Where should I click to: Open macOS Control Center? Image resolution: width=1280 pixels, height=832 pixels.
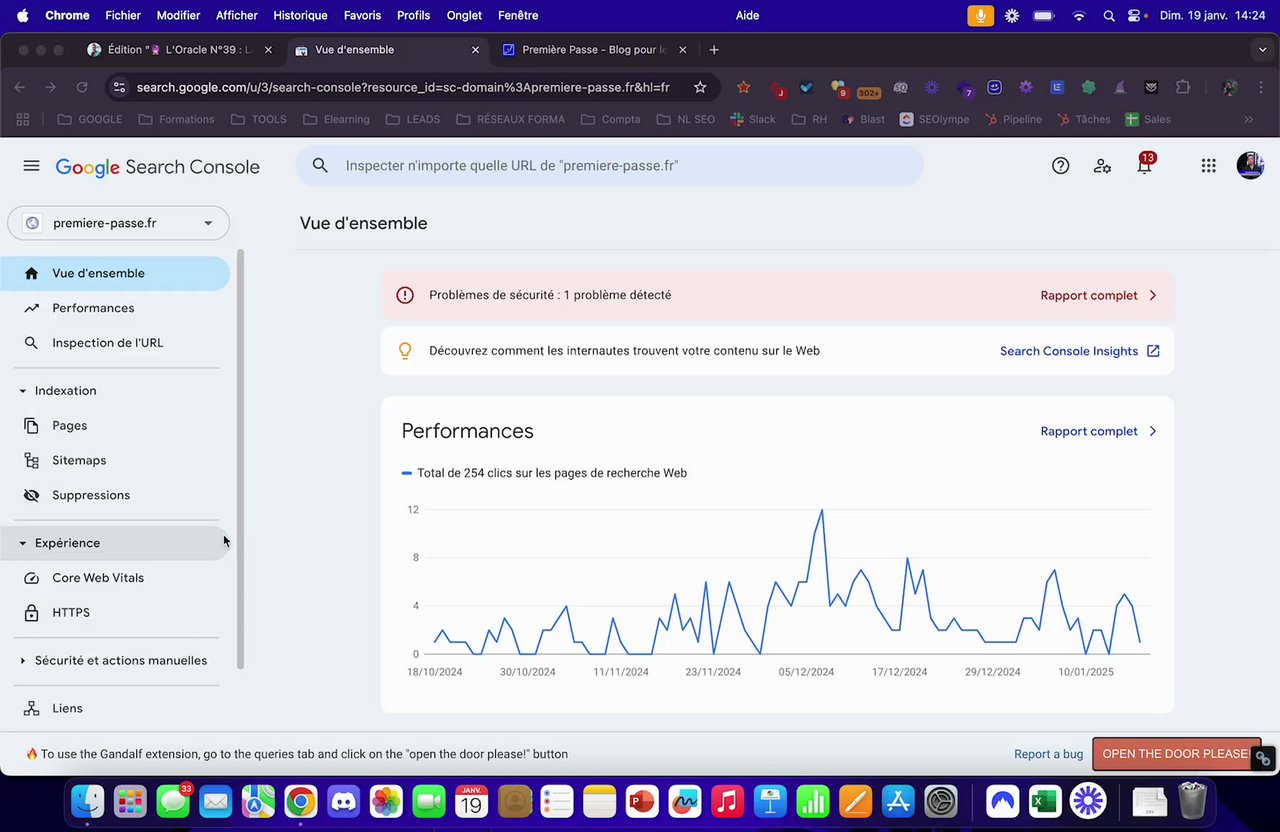pos(1135,16)
